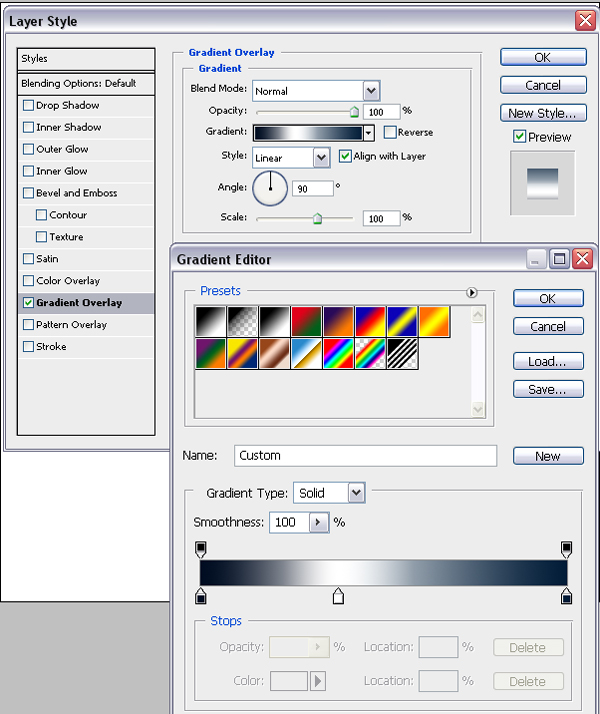Open the Smoothness slider popup arrow
The image size is (600, 714).
(x=319, y=522)
